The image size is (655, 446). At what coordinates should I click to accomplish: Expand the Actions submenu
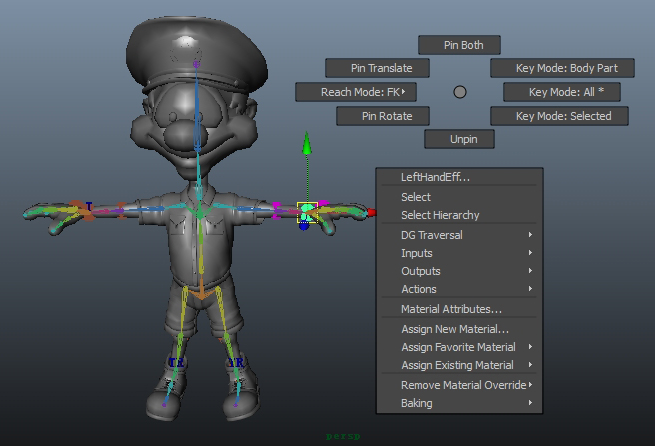tap(459, 289)
